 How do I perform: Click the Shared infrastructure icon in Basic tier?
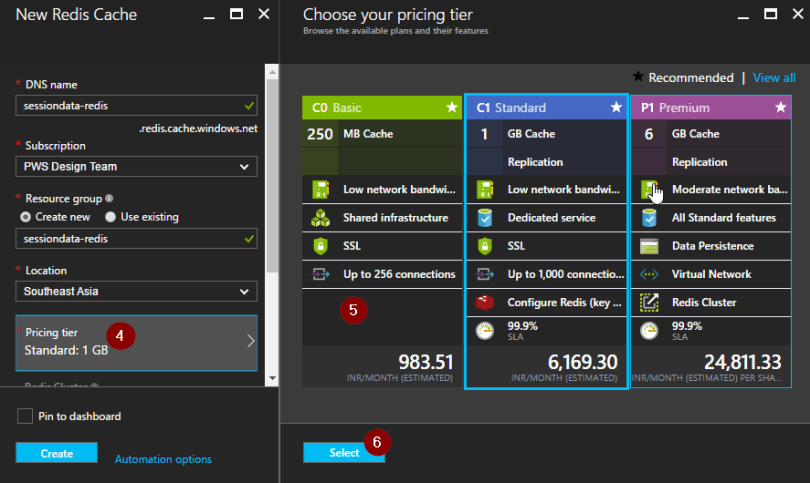(x=320, y=218)
